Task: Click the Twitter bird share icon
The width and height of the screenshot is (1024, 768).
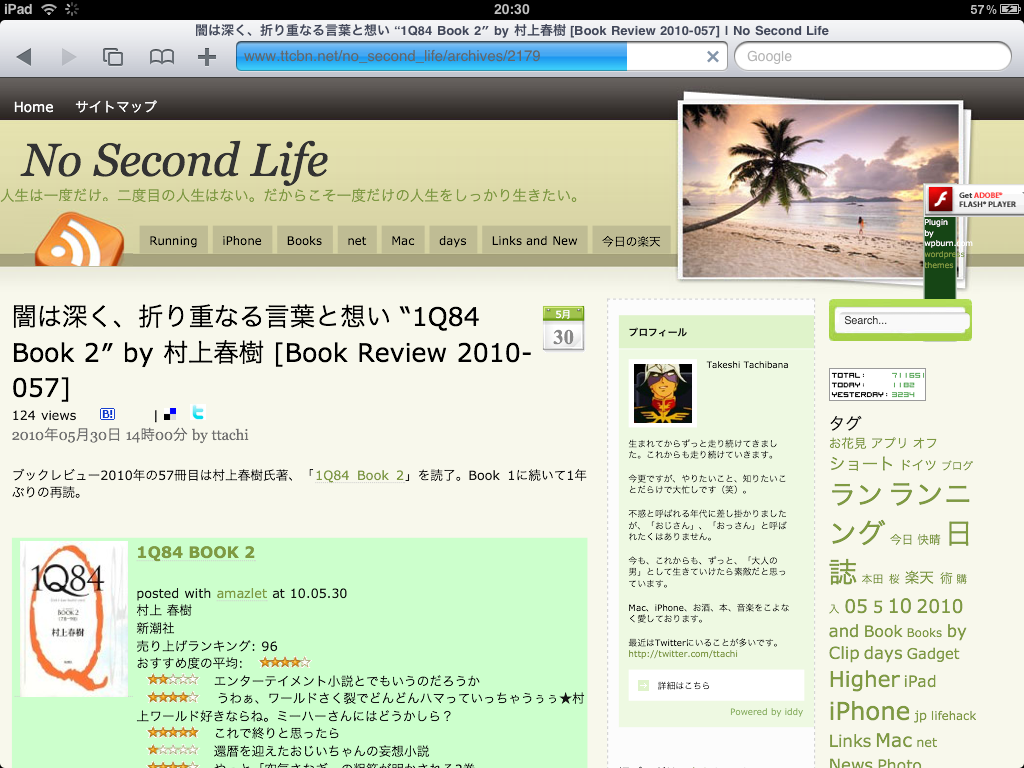Action: tap(198, 413)
